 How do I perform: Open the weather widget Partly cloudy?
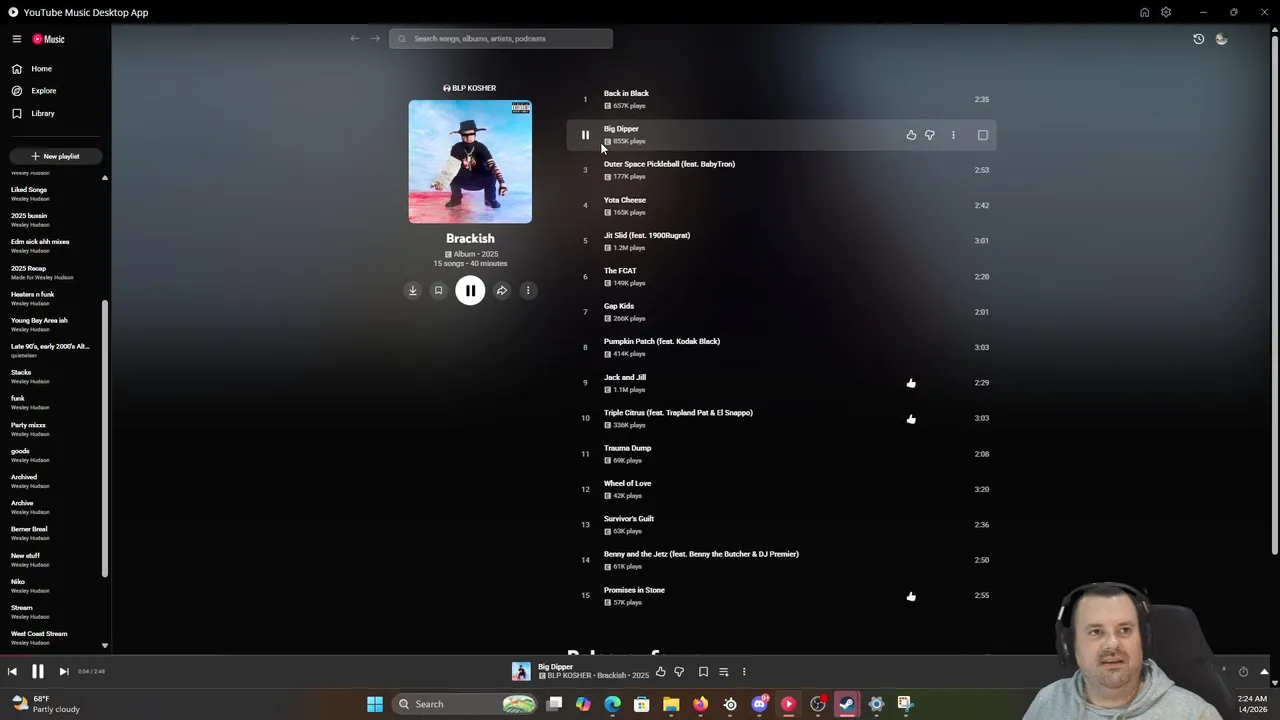pyautogui.click(x=45, y=704)
